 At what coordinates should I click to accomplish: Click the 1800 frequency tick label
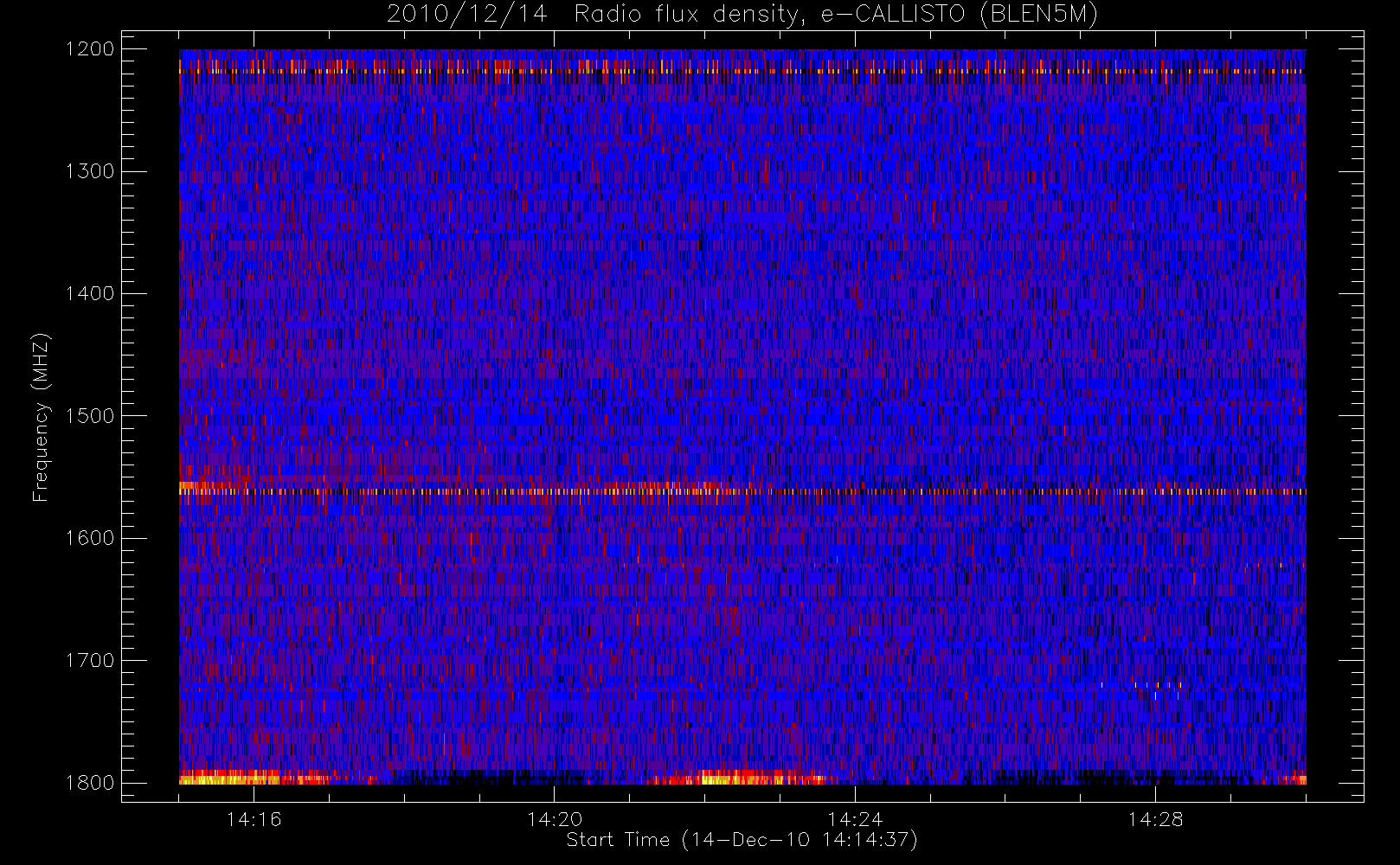point(91,783)
